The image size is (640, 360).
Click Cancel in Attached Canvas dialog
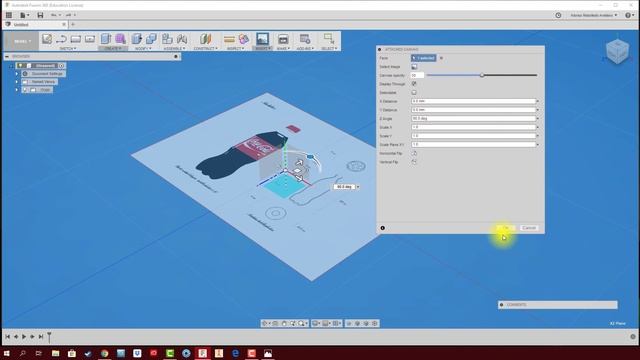pos(529,228)
